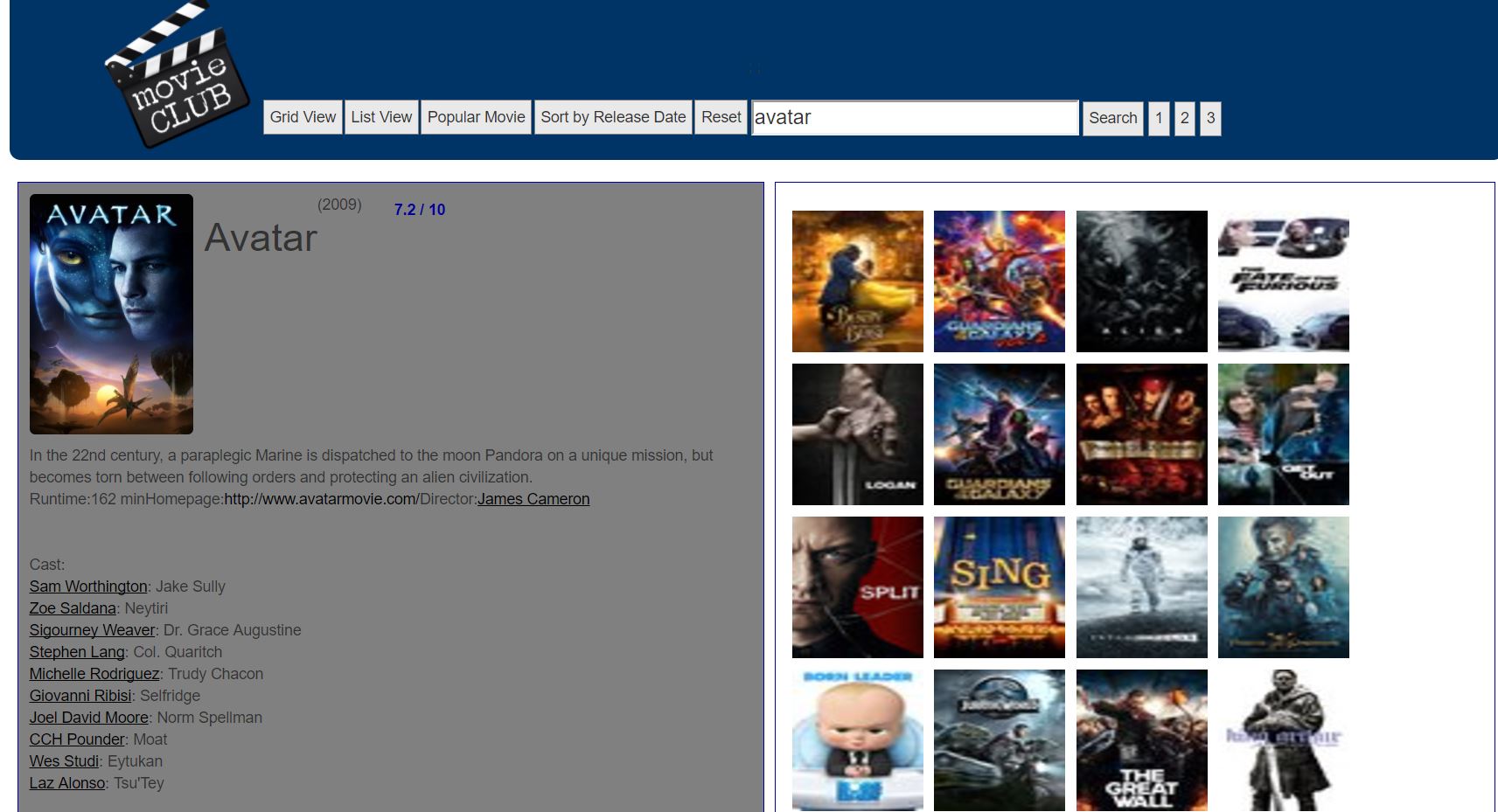Viewport: 1498px width, 812px height.
Task: Select the first Guardians of the Galaxy poster
Action: tap(1000, 434)
